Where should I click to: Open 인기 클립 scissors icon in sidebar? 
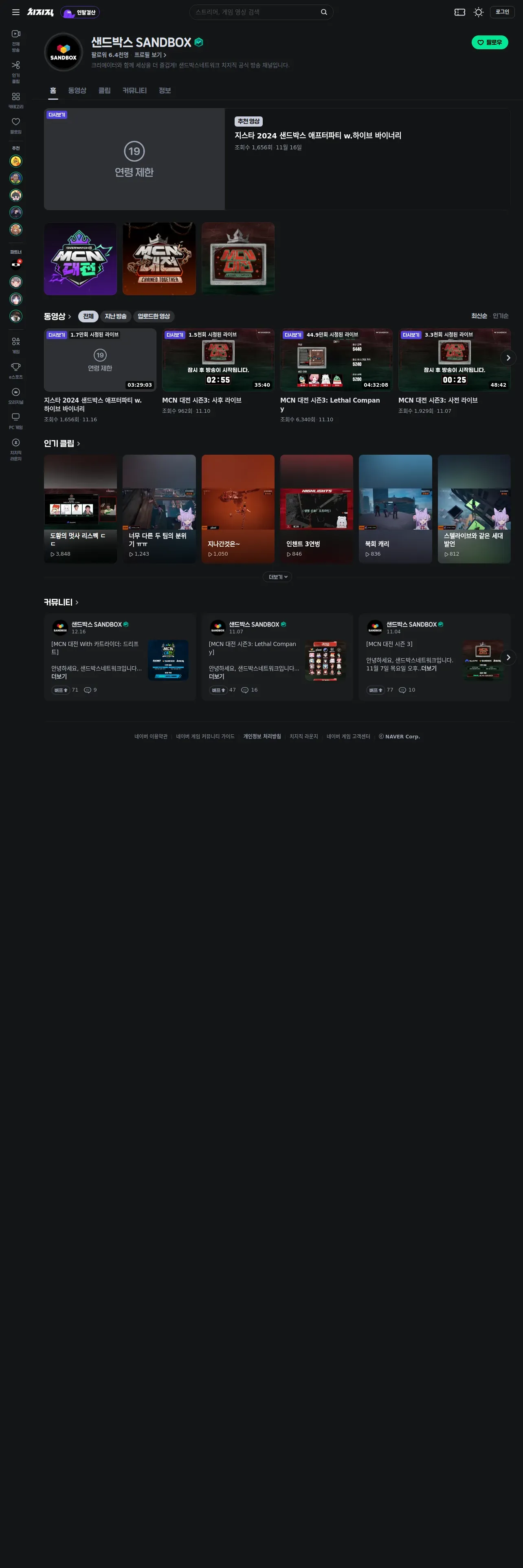[x=16, y=72]
